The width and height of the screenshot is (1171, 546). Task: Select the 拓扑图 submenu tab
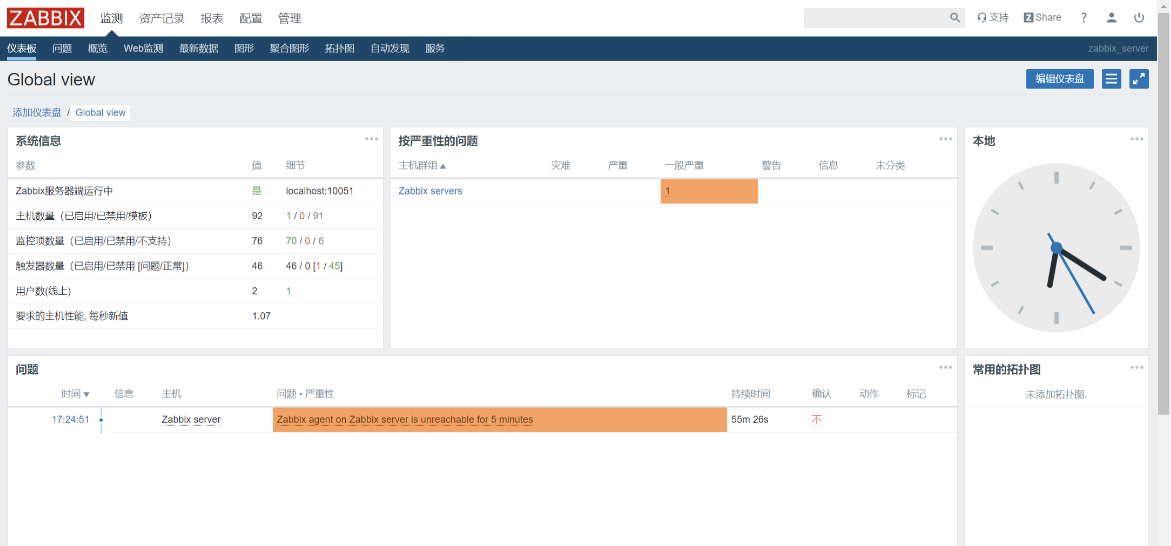point(340,49)
